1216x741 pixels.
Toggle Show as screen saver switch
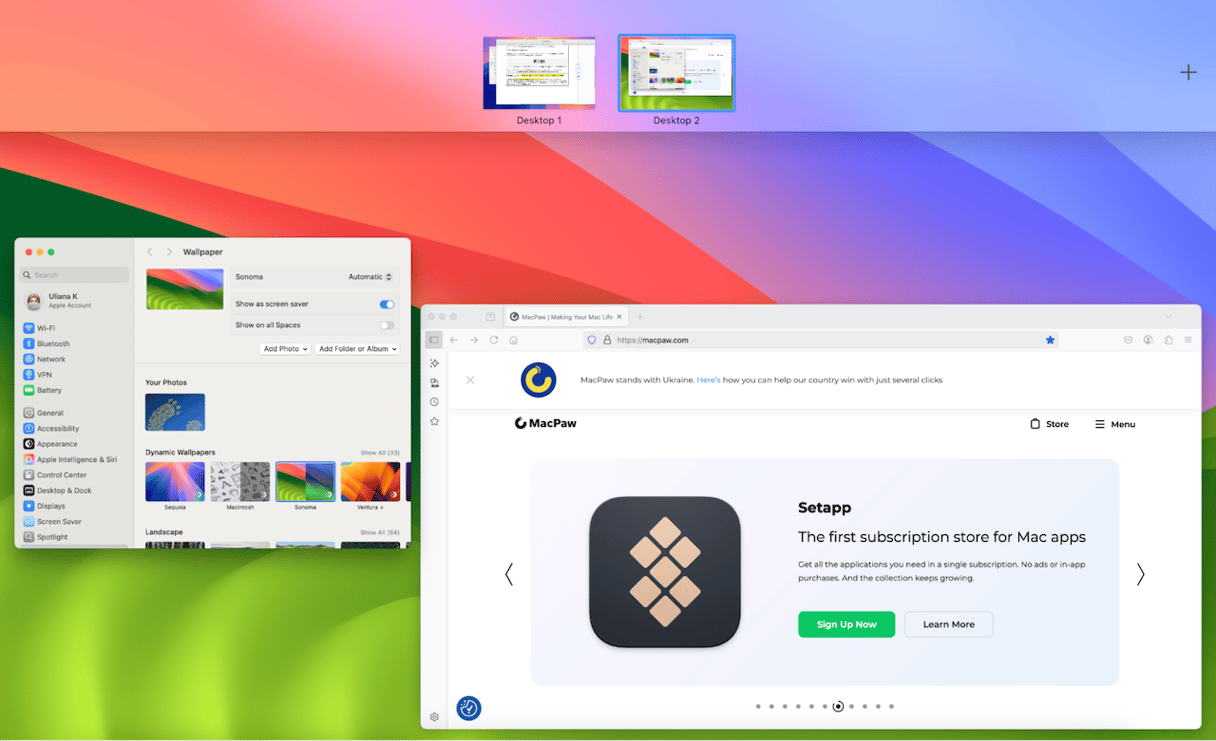click(387, 304)
